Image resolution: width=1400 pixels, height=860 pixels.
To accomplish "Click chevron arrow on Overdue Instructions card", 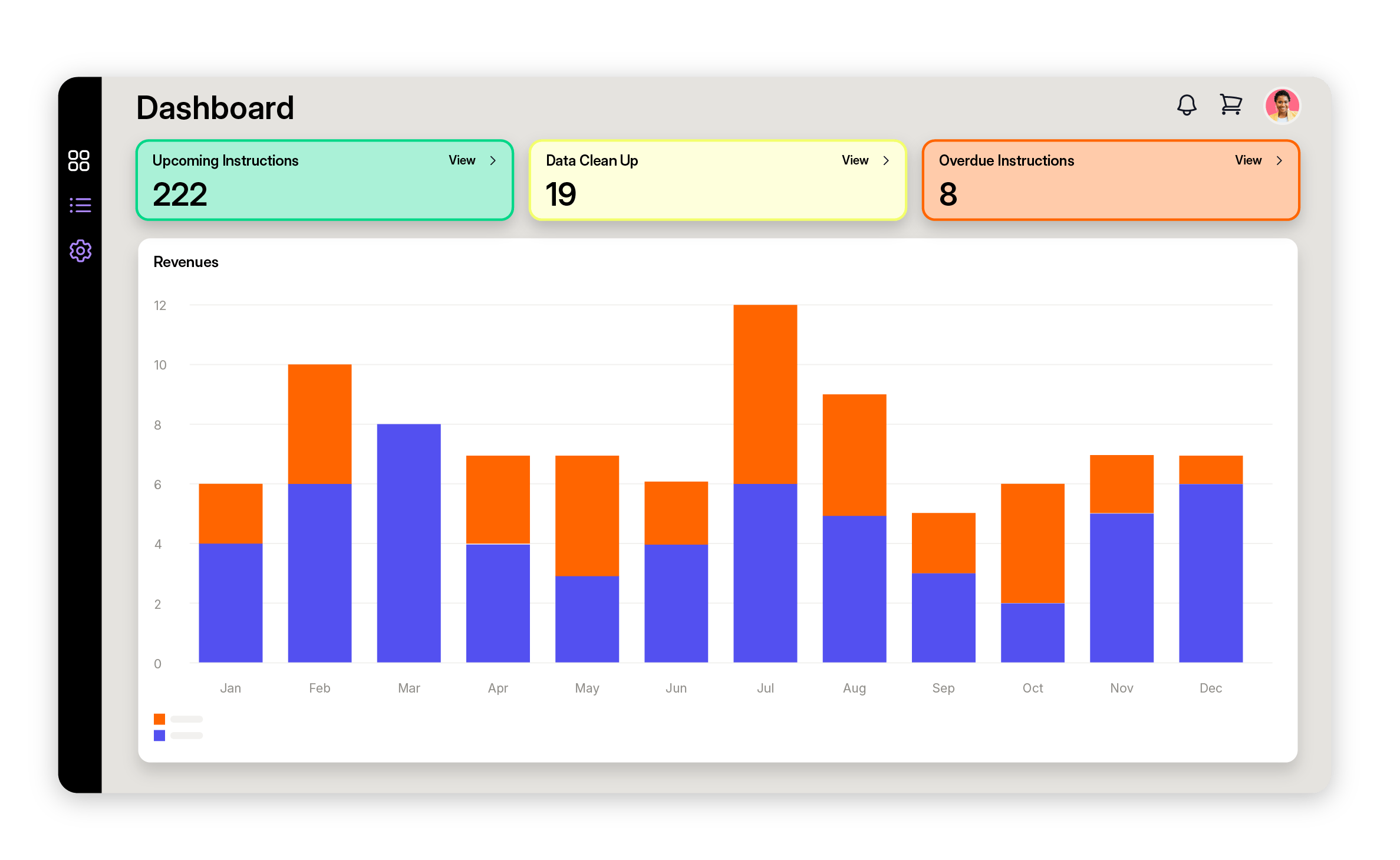I will click(1279, 160).
